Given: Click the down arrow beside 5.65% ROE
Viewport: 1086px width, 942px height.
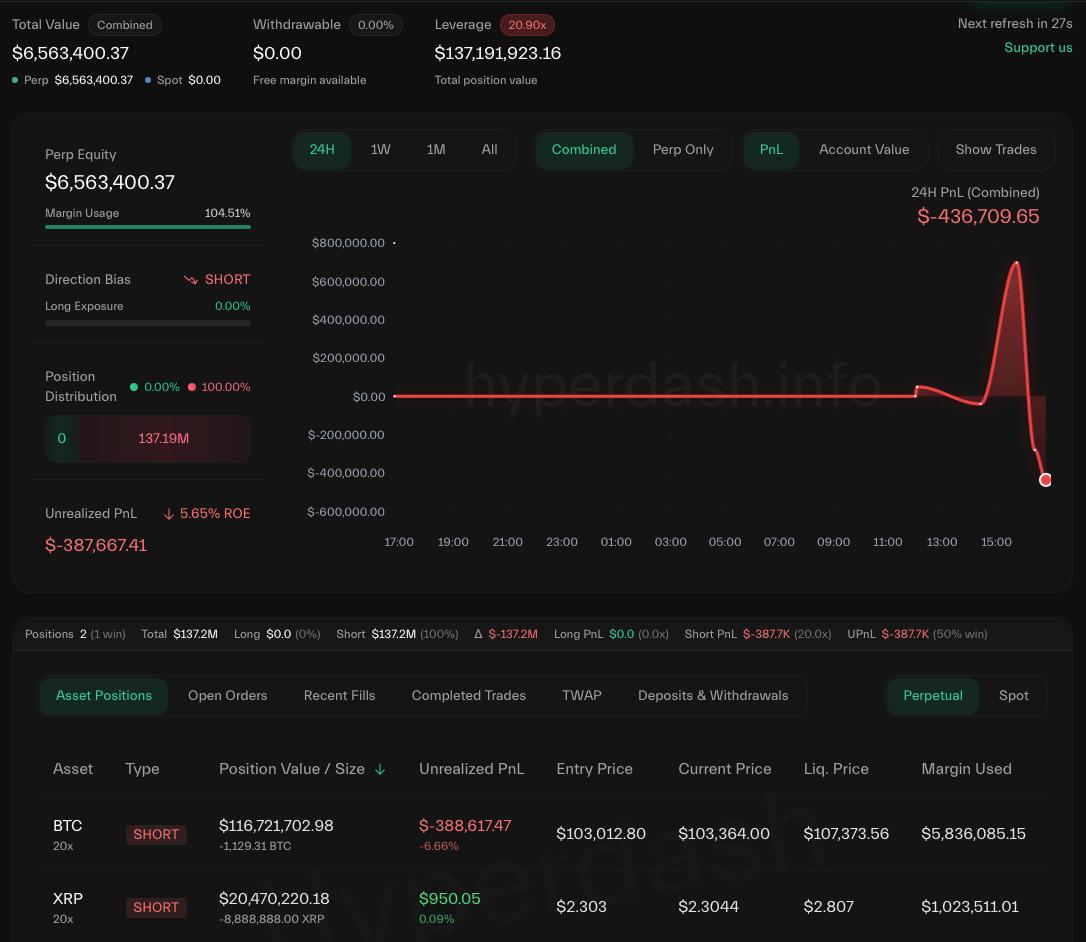Looking at the screenshot, I should pos(169,514).
